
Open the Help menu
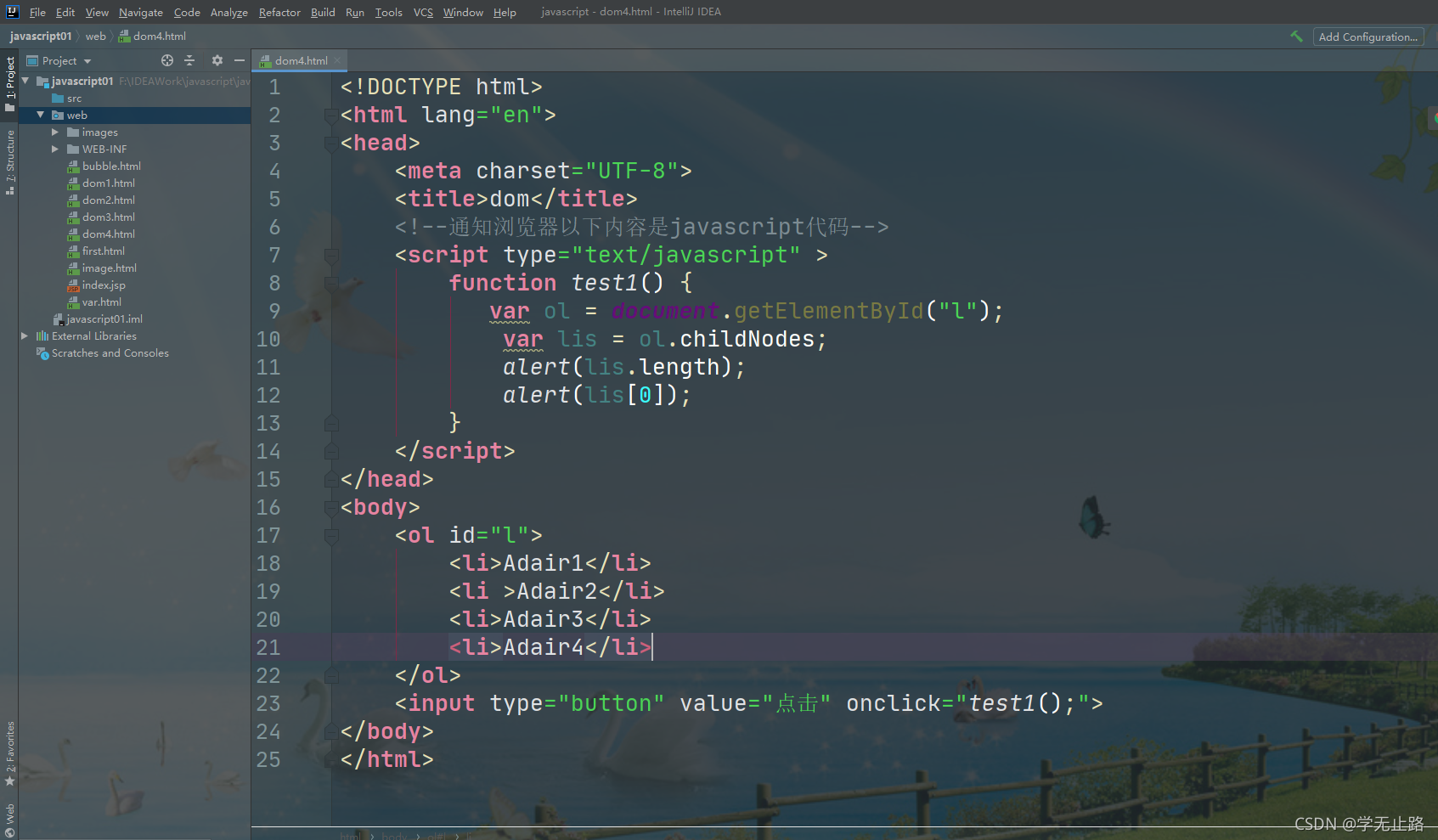pyautogui.click(x=505, y=12)
